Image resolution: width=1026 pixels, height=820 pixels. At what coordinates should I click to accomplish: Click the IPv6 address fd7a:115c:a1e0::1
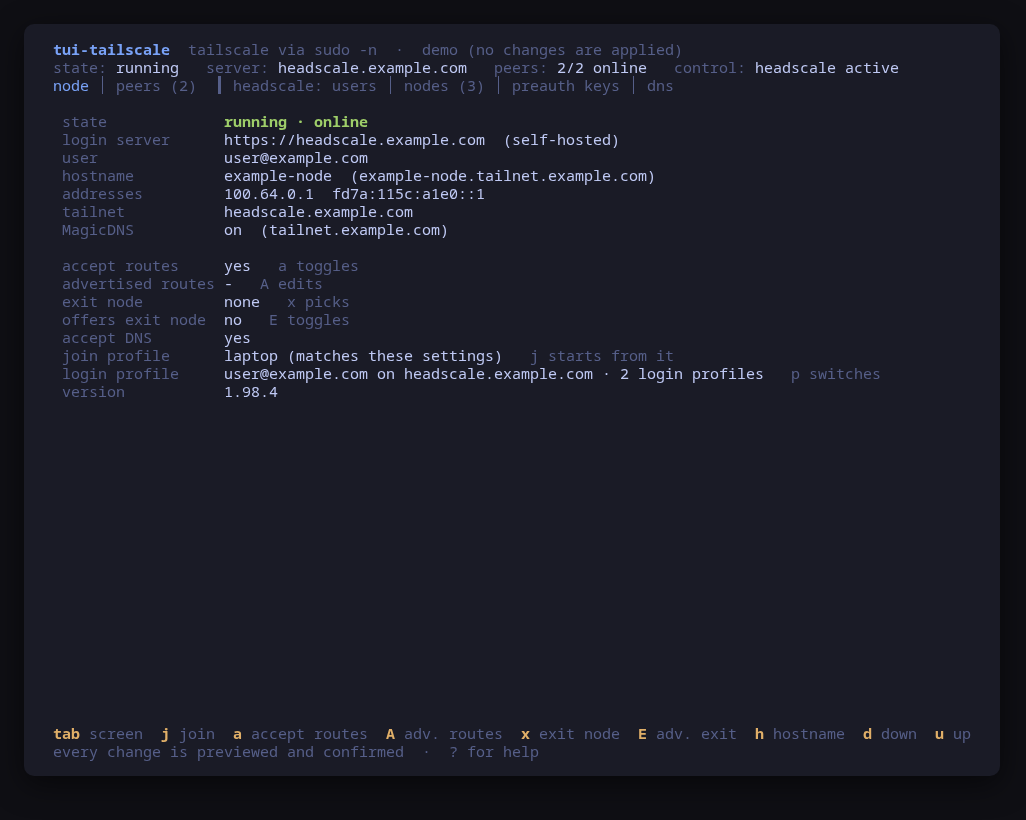tap(408, 194)
